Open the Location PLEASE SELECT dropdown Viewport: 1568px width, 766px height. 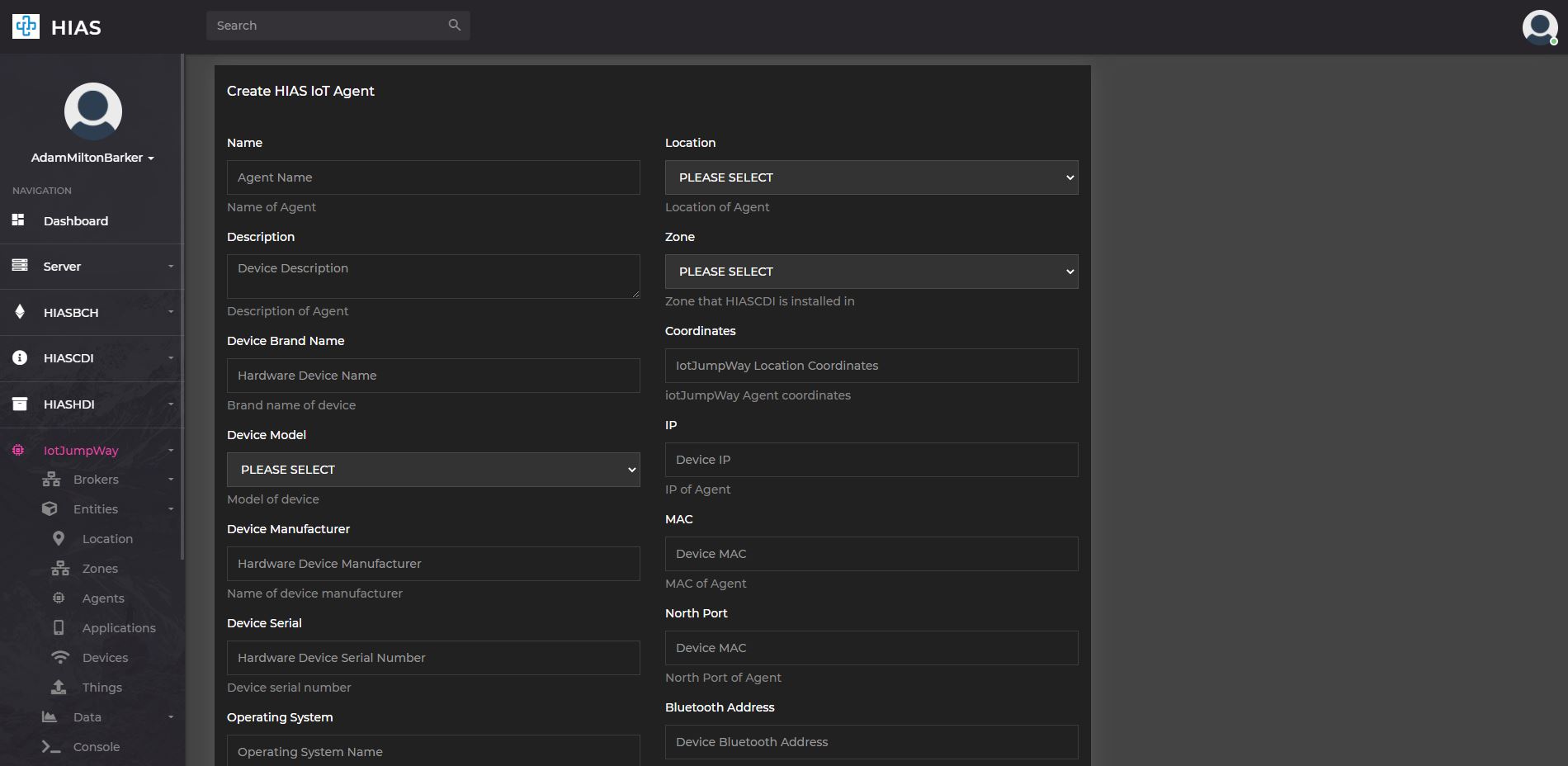pos(871,177)
